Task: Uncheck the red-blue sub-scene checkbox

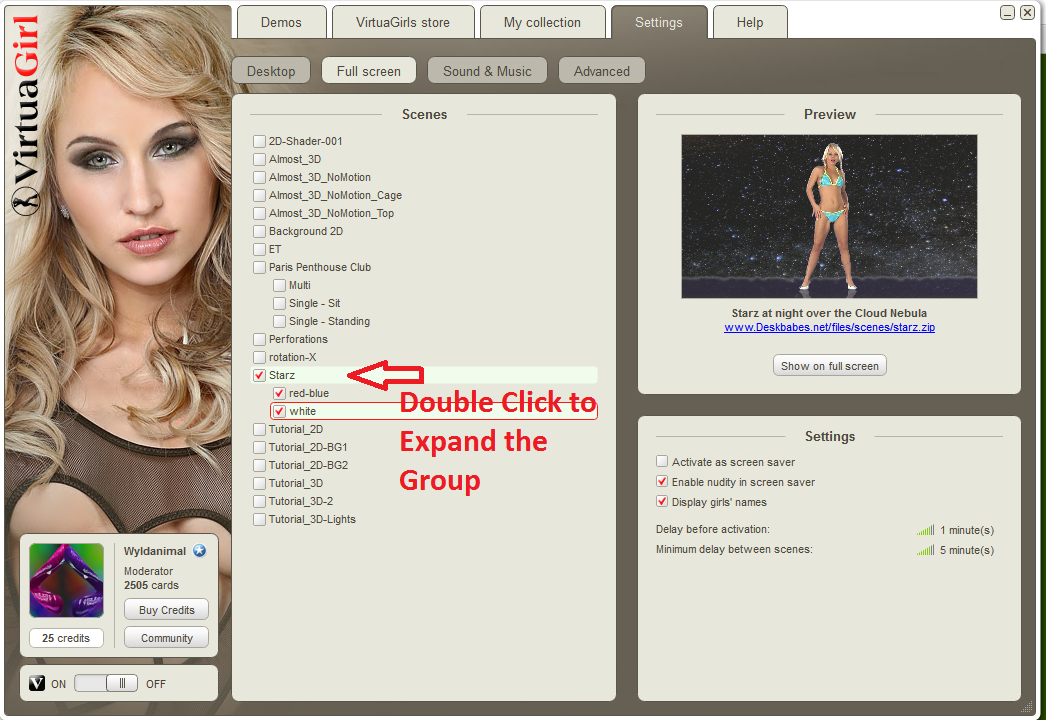Action: tap(280, 394)
